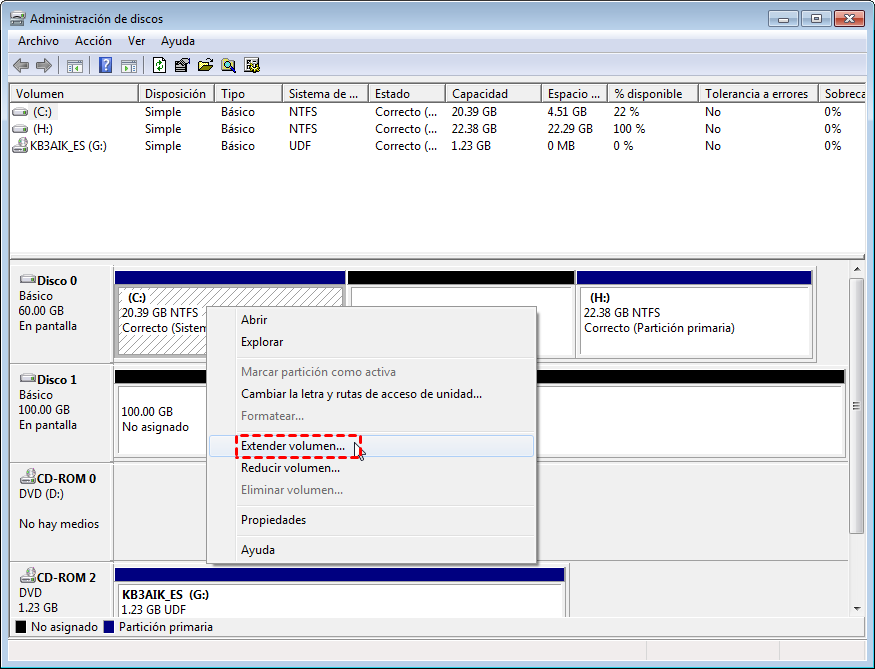The height and width of the screenshot is (669, 875).
Task: Click the open folder toolbar icon
Action: pyautogui.click(x=205, y=66)
